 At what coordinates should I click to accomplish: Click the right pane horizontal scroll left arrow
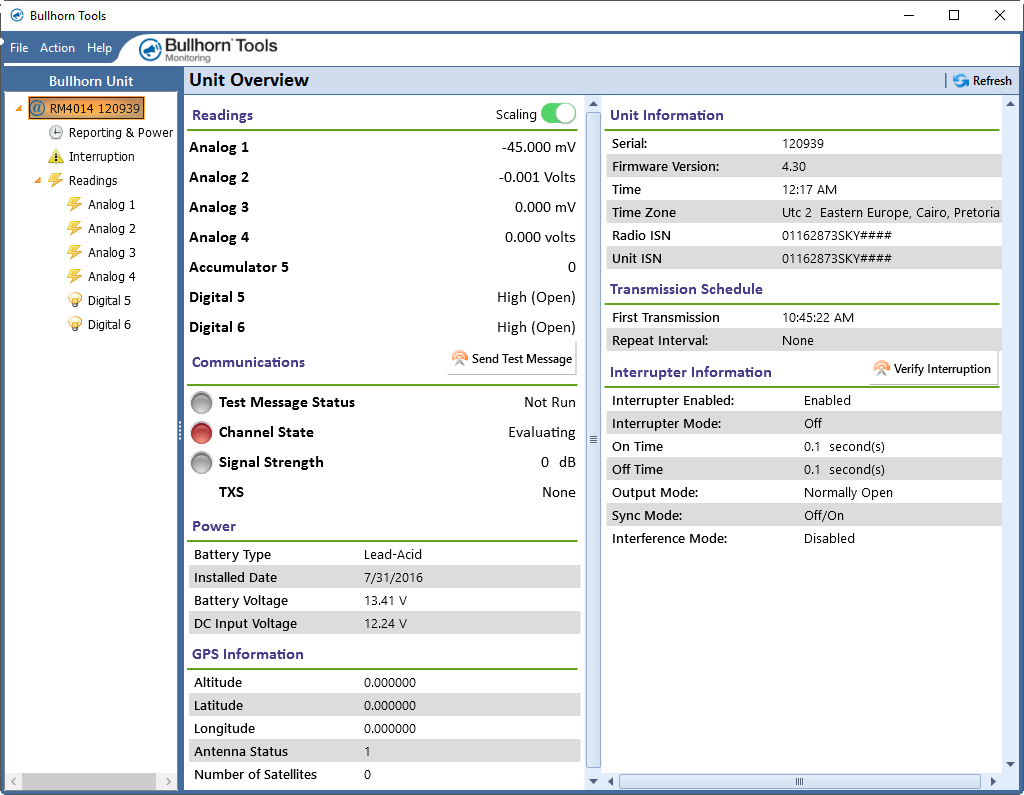[x=611, y=781]
